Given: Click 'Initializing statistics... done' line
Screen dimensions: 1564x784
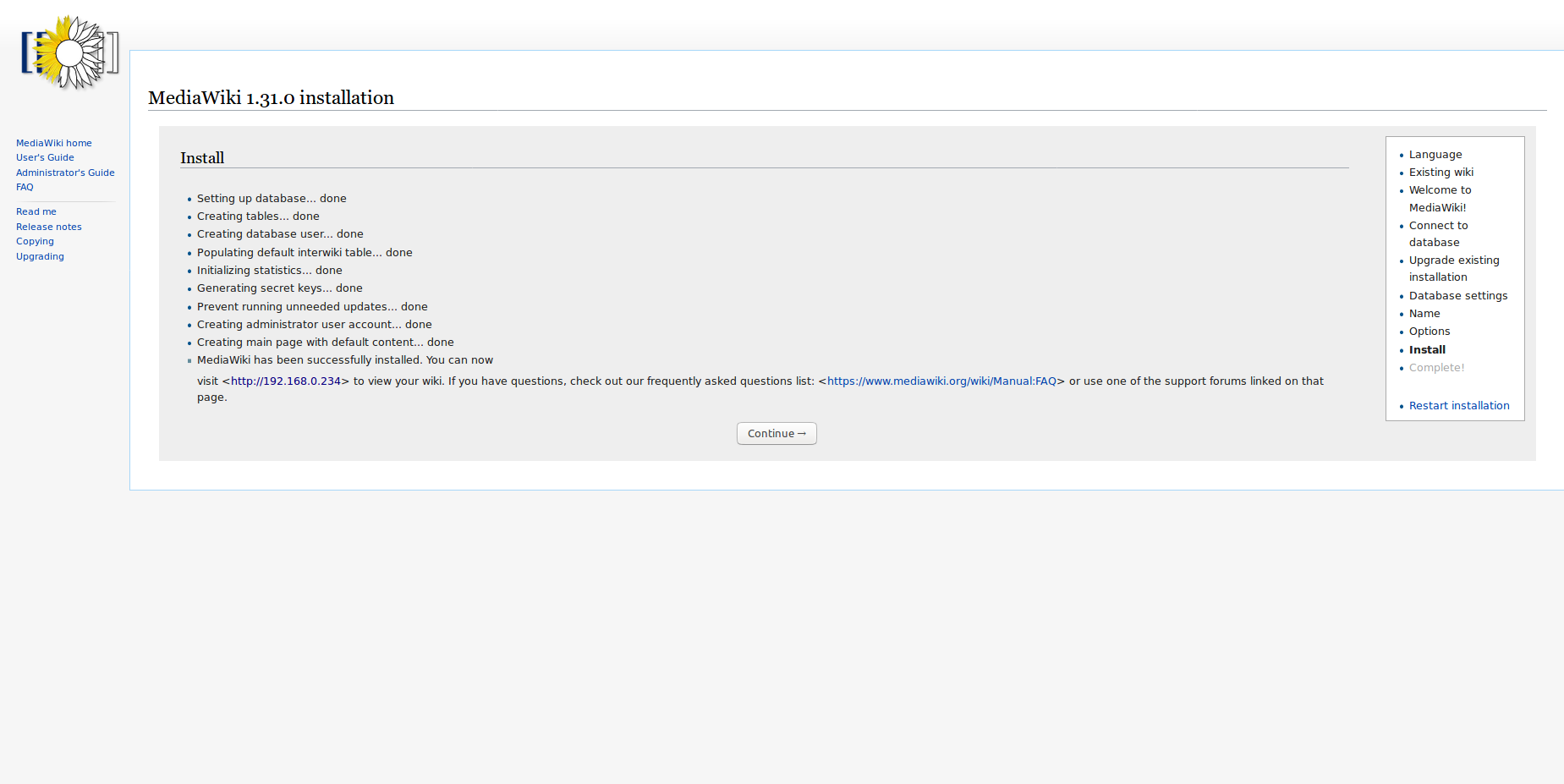Looking at the screenshot, I should (x=270, y=271).
